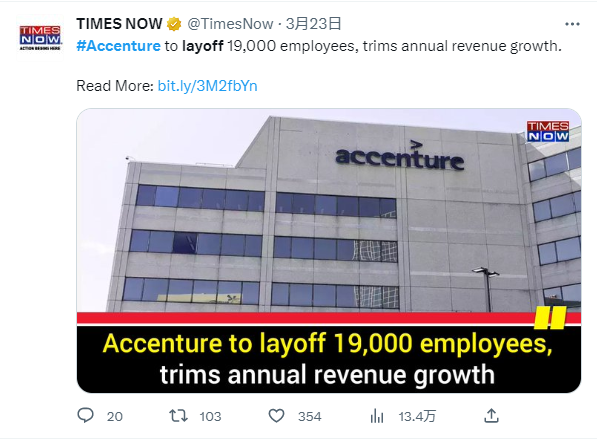
Task: Click the 13.4万 views count
Action: 417,417
